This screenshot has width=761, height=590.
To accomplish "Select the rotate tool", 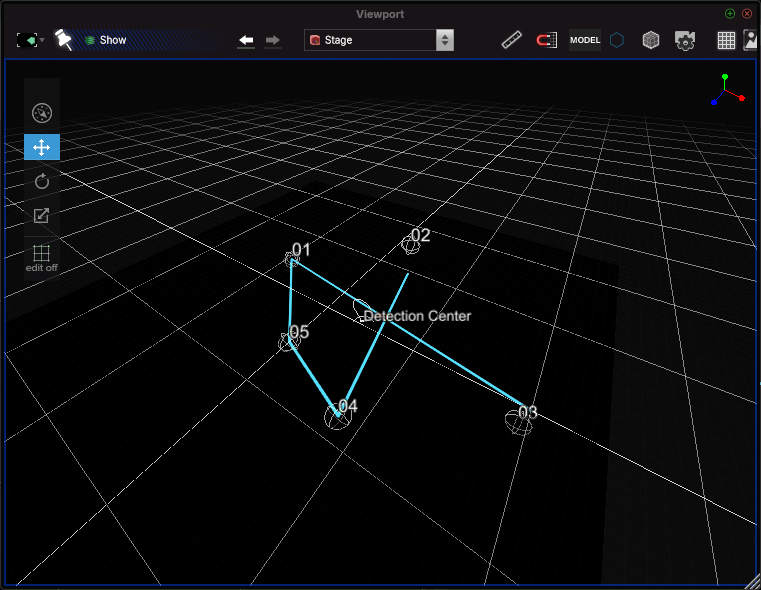I will 42,181.
